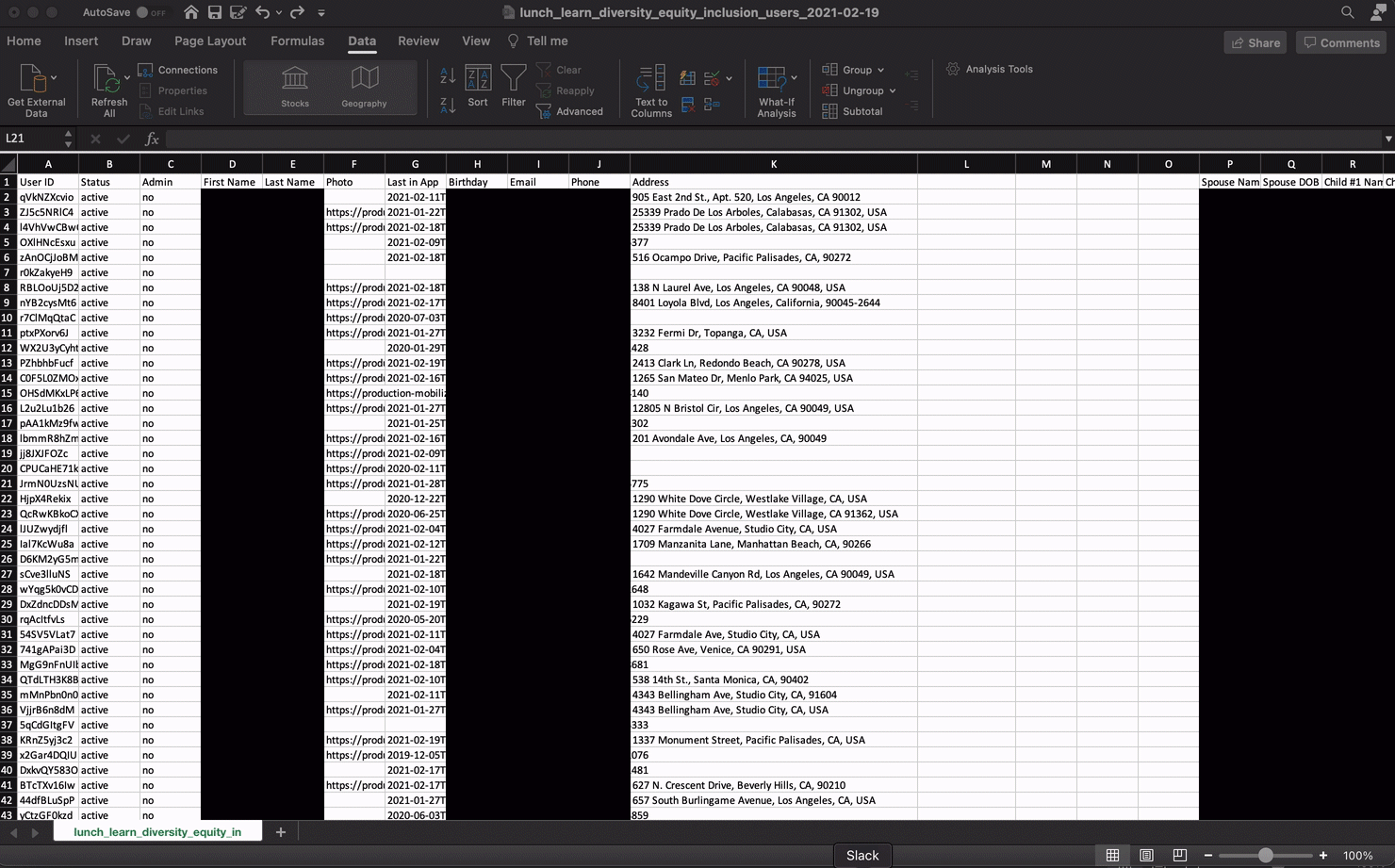Switch to the Draw tab
The height and width of the screenshot is (868, 1395).
pos(137,41)
